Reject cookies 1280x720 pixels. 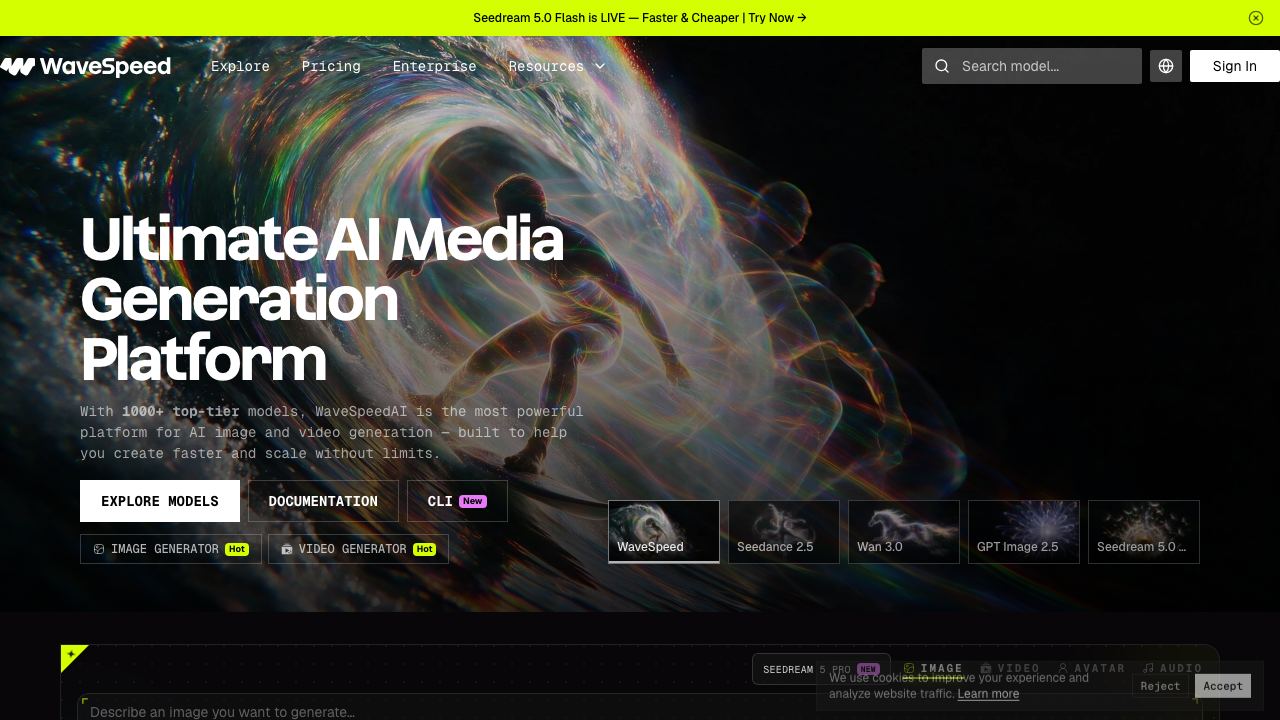1160,686
